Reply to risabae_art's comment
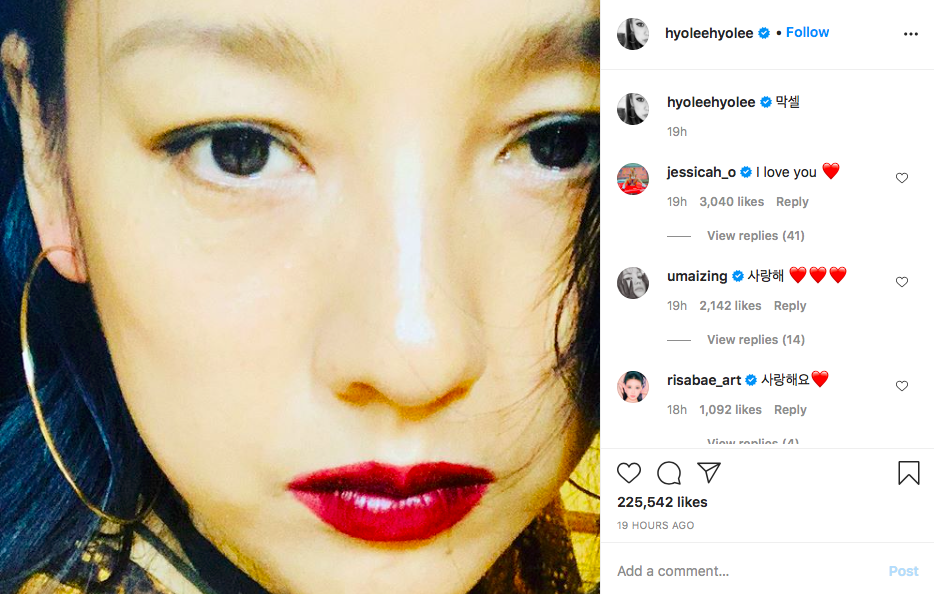 pos(790,410)
